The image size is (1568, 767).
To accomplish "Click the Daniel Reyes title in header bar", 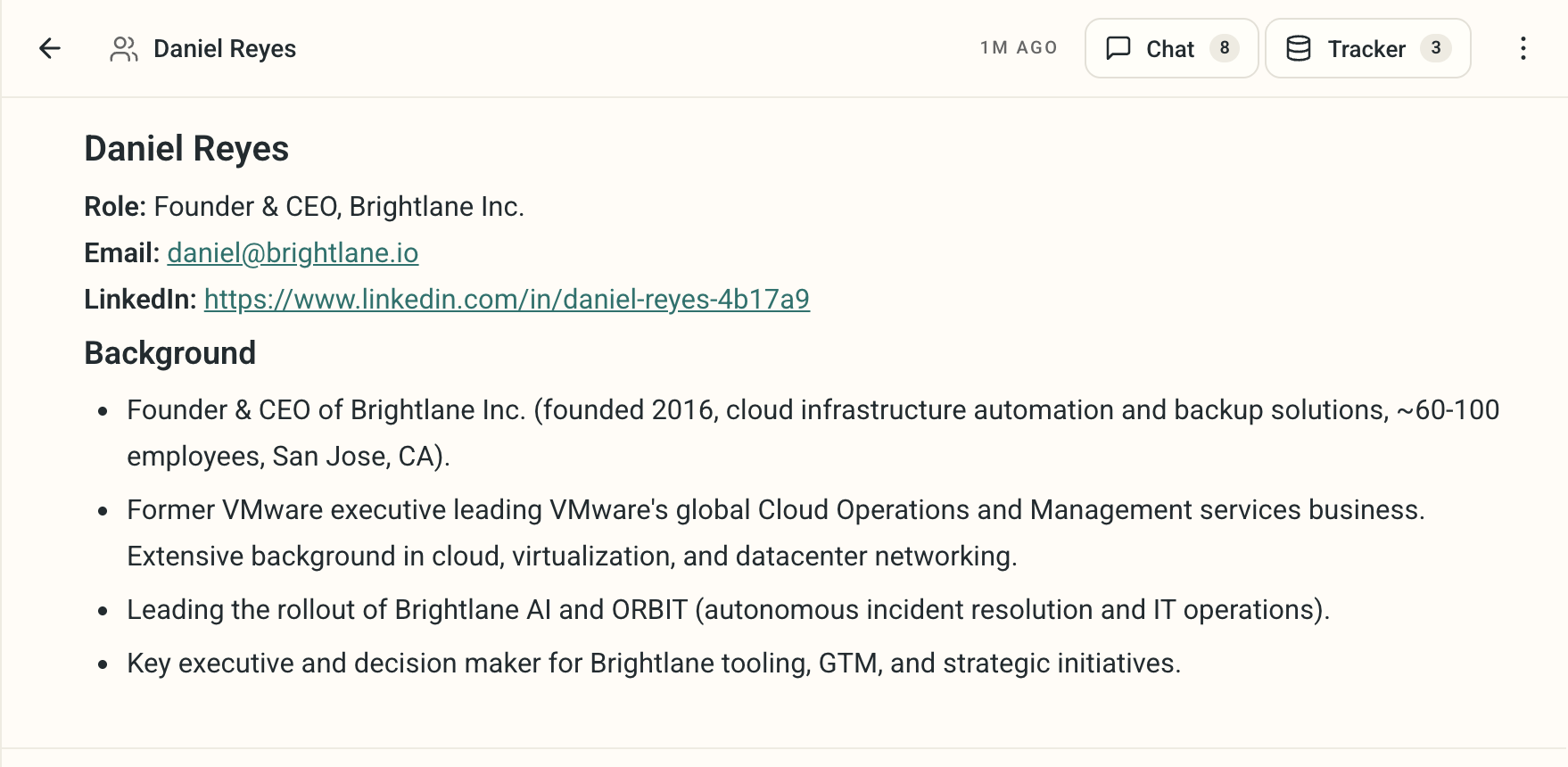I will (225, 49).
